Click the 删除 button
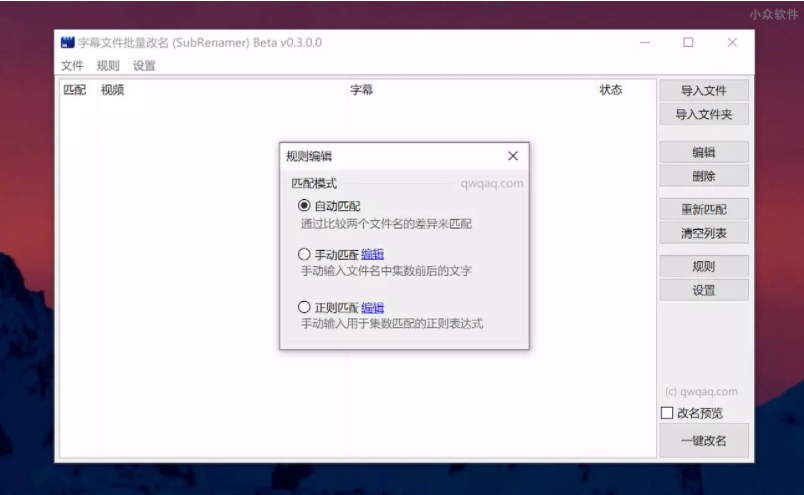Viewport: 804px width, 495px height. click(x=704, y=176)
